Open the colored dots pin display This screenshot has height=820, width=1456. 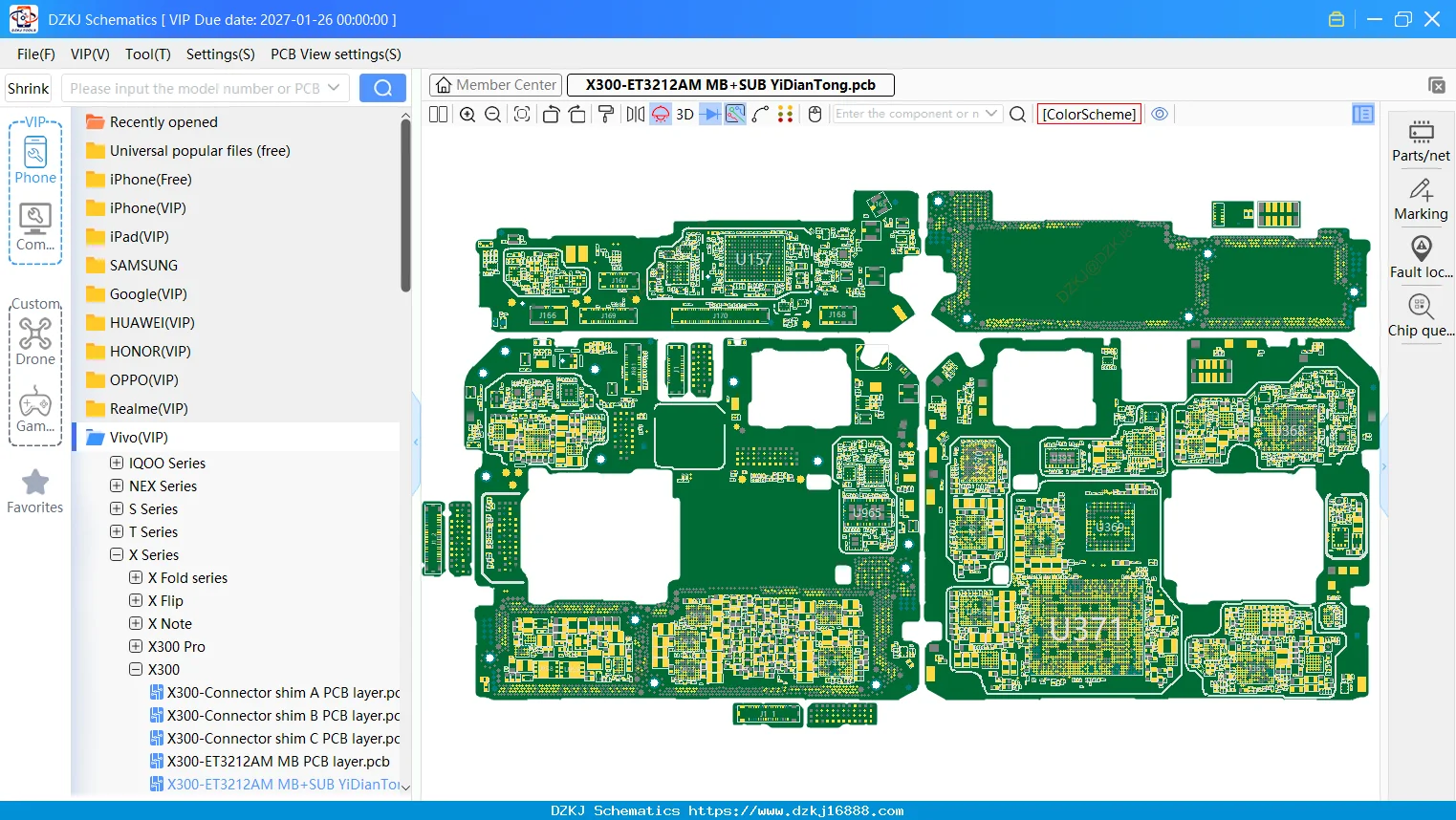tap(786, 115)
